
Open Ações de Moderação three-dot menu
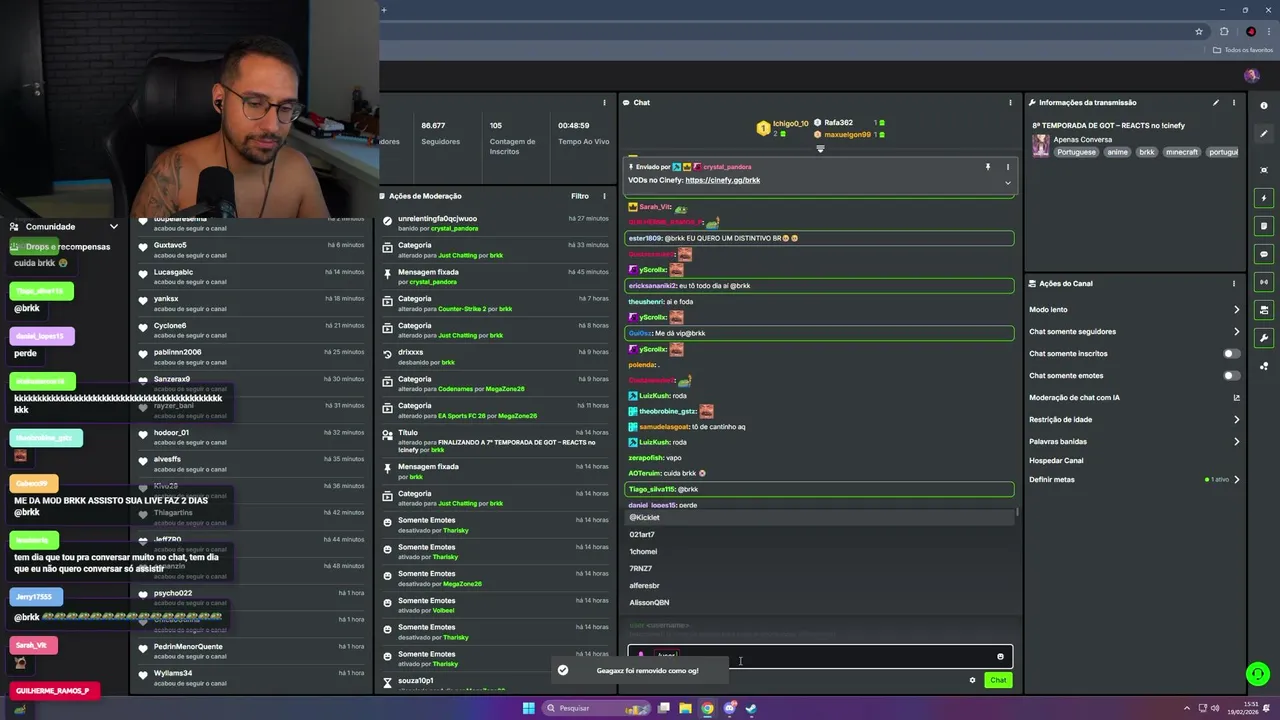[604, 196]
